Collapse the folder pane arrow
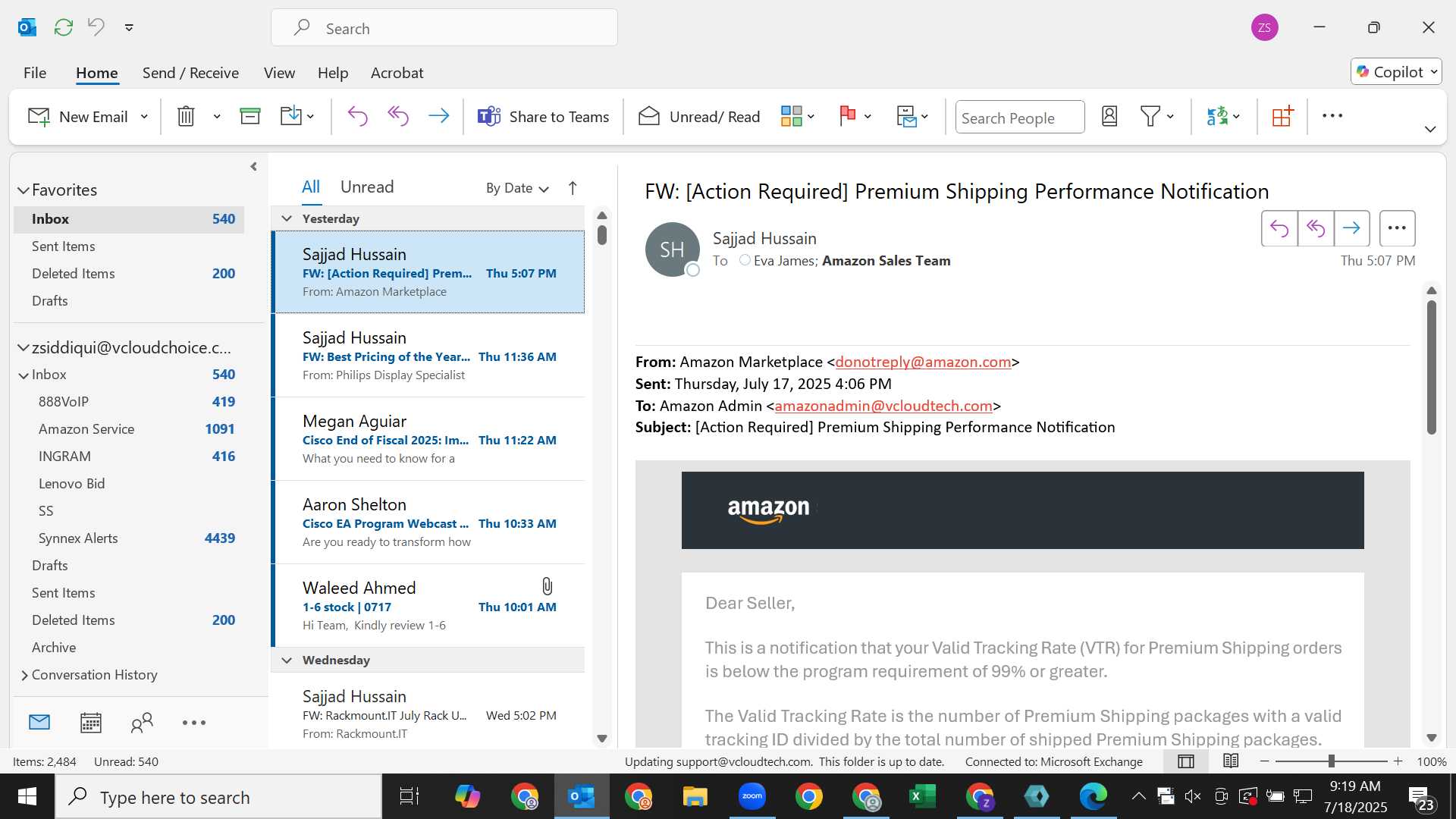This screenshot has height=819, width=1456. pyautogui.click(x=253, y=167)
